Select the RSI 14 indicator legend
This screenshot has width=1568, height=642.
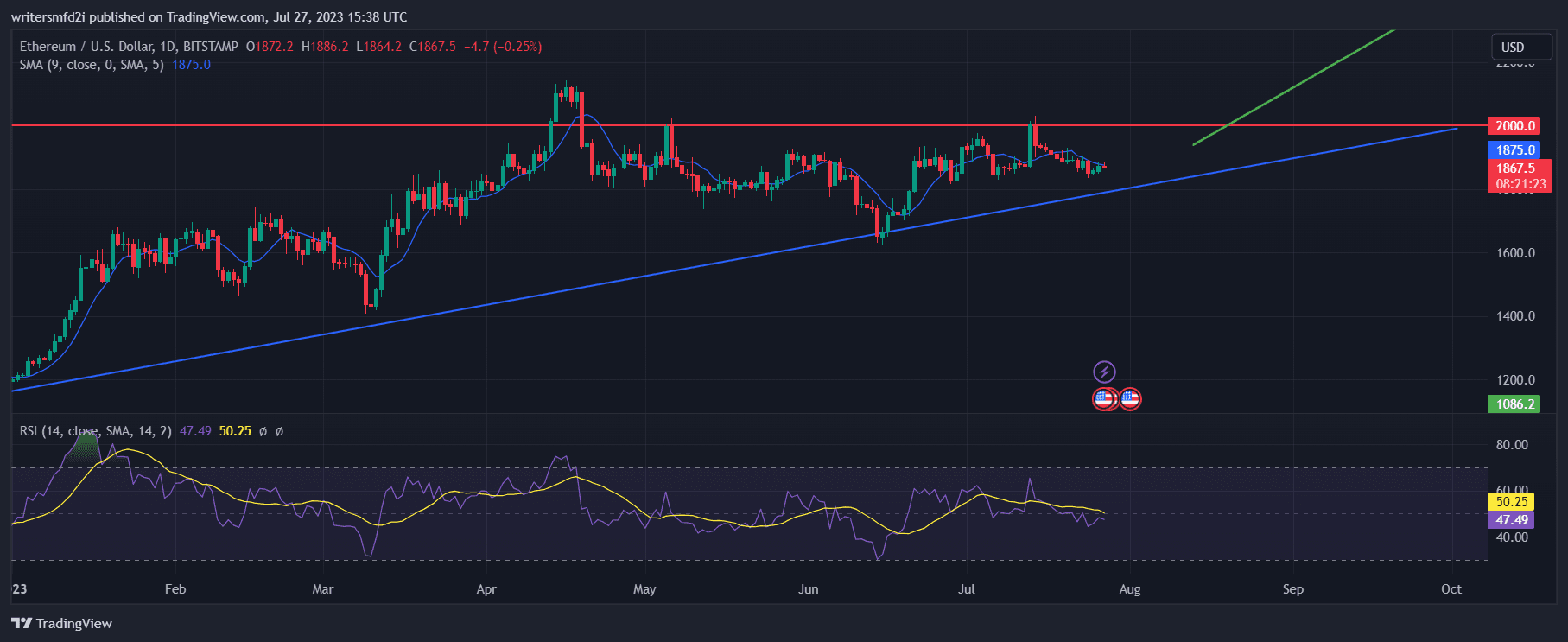[x=95, y=430]
